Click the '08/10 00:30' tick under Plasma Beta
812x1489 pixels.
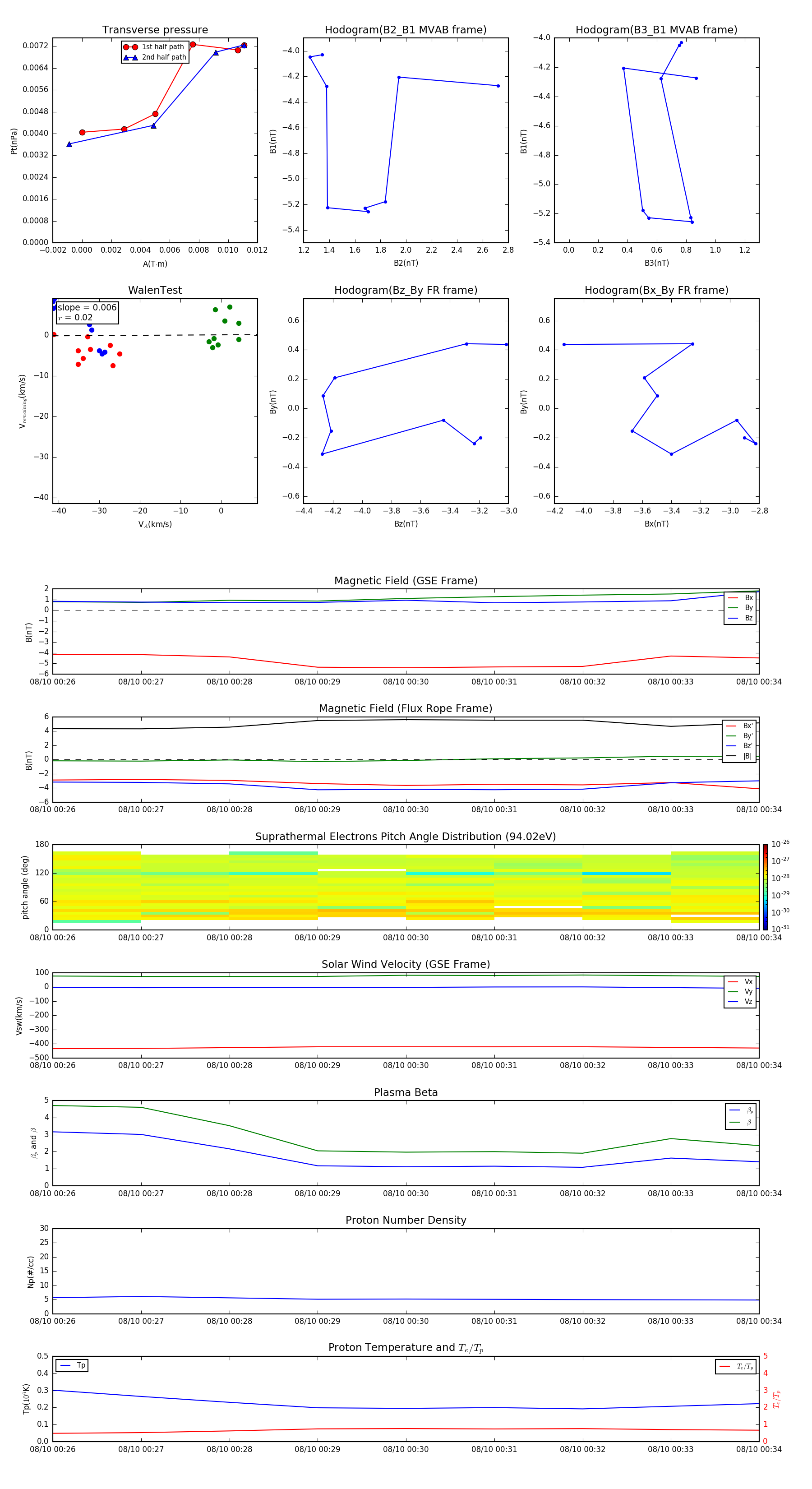(x=406, y=1193)
